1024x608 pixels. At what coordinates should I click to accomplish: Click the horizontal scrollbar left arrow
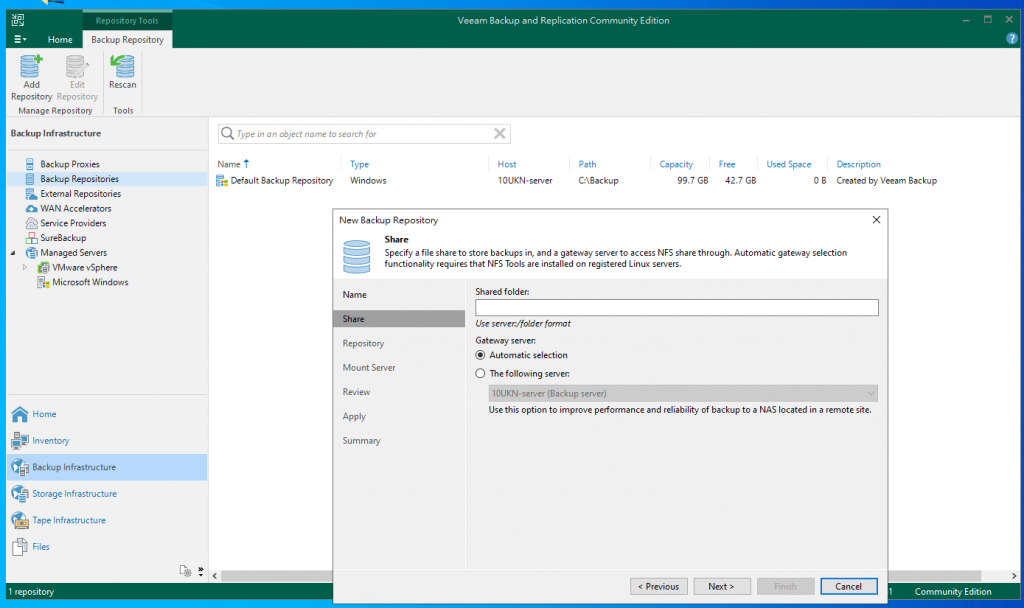[214, 576]
